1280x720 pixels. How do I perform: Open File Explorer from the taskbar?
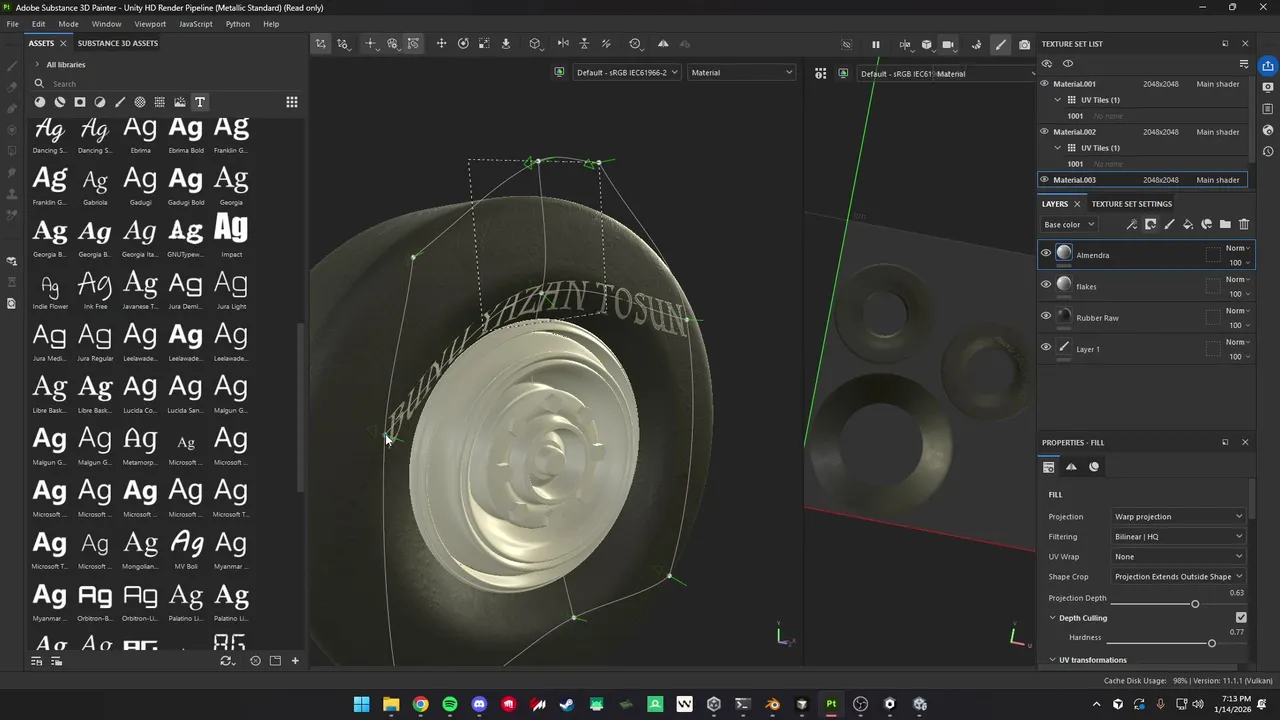[391, 704]
